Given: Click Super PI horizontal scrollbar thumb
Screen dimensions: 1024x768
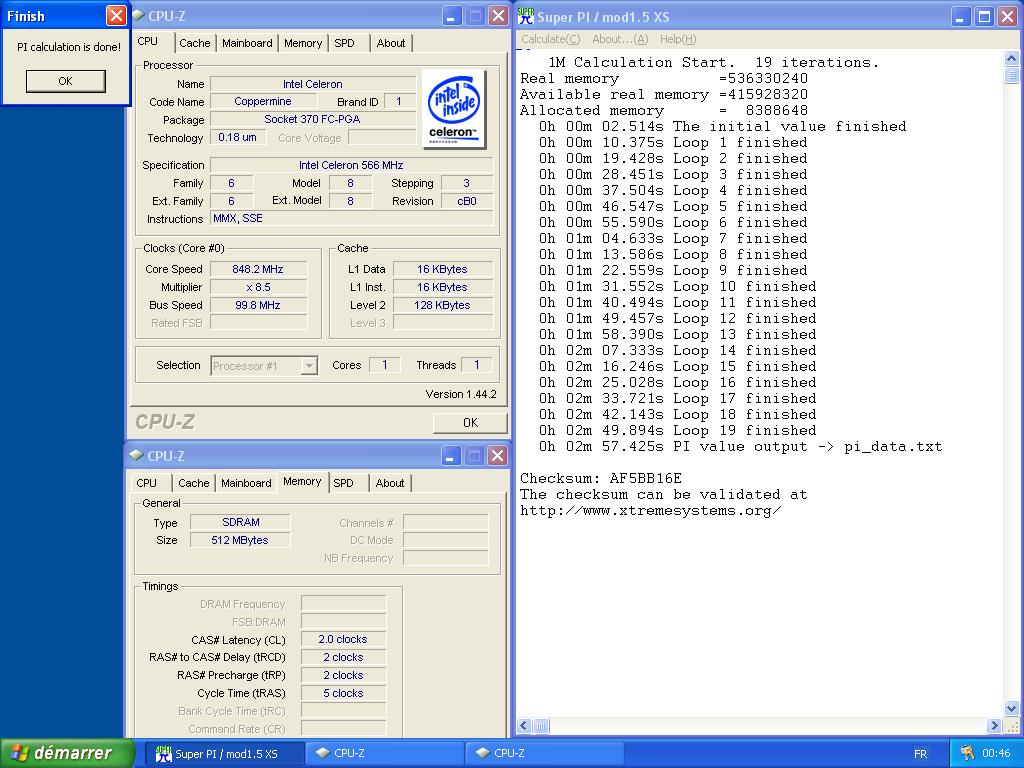Looking at the screenshot, I should coord(541,725).
